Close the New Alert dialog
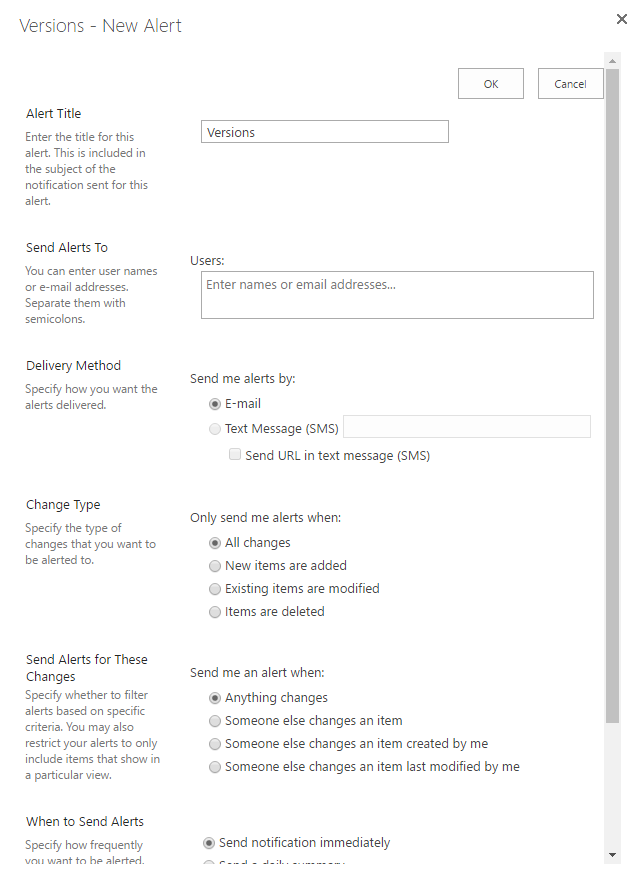Viewport: 641px width, 876px height. 621,19
